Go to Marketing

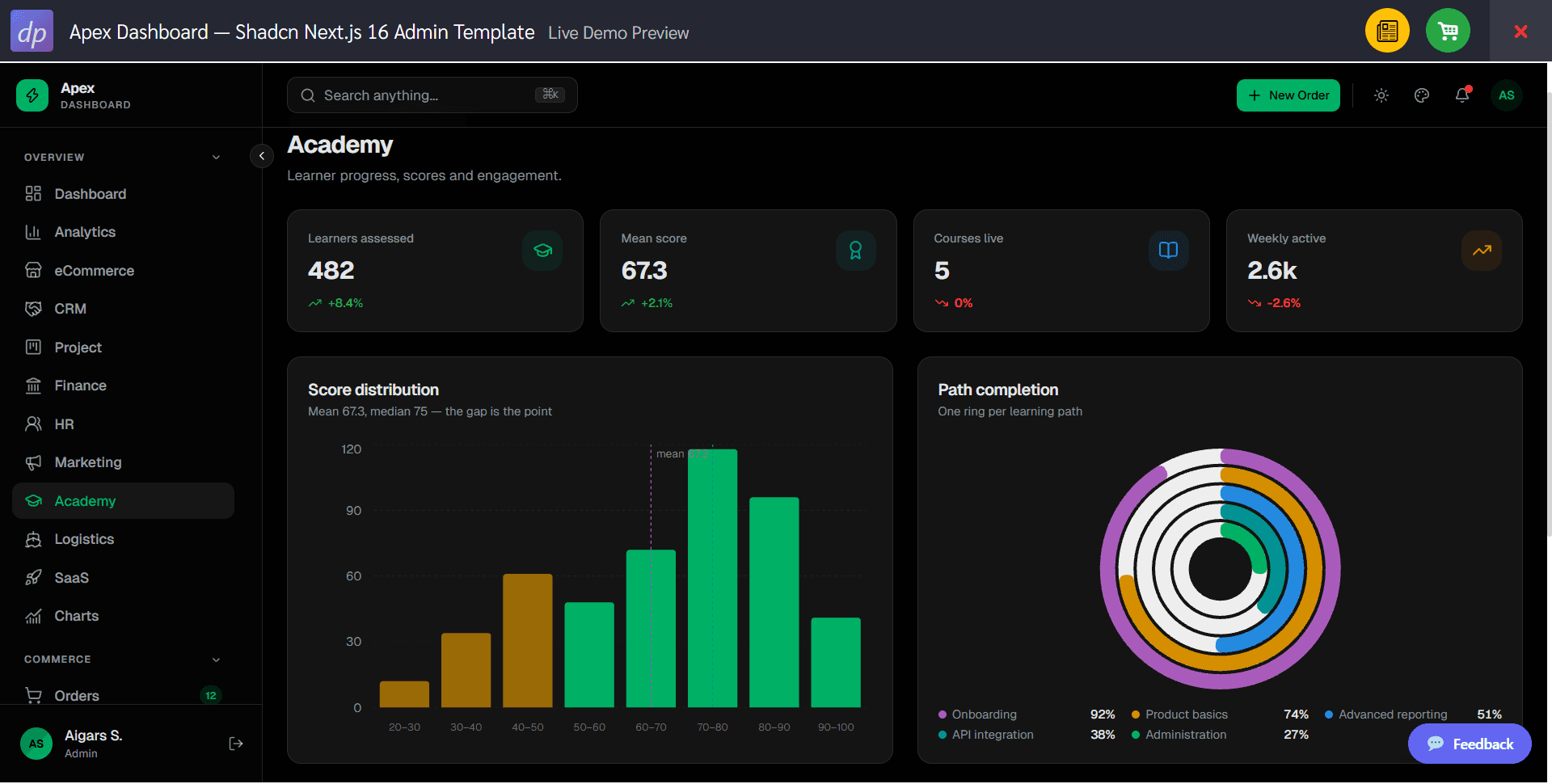tap(123, 462)
